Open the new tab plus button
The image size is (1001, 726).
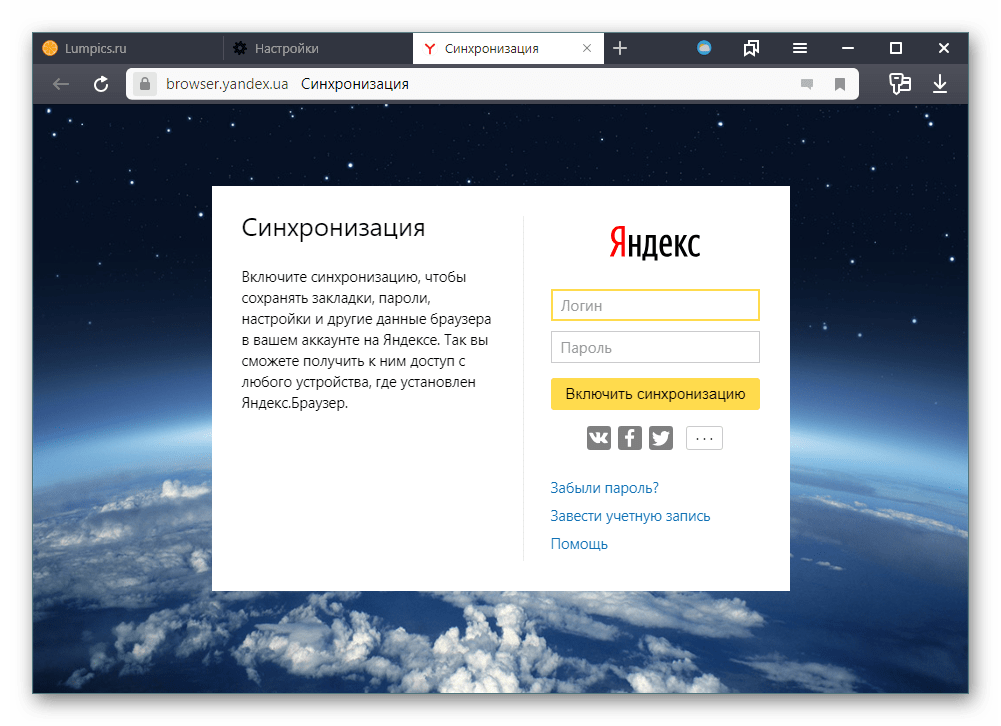[x=620, y=48]
